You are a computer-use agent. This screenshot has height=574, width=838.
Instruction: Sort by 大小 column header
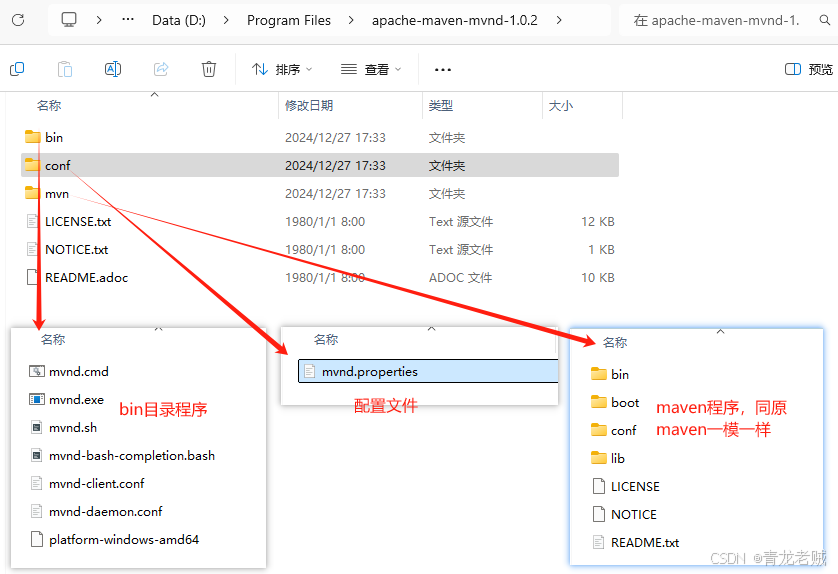tap(559, 105)
